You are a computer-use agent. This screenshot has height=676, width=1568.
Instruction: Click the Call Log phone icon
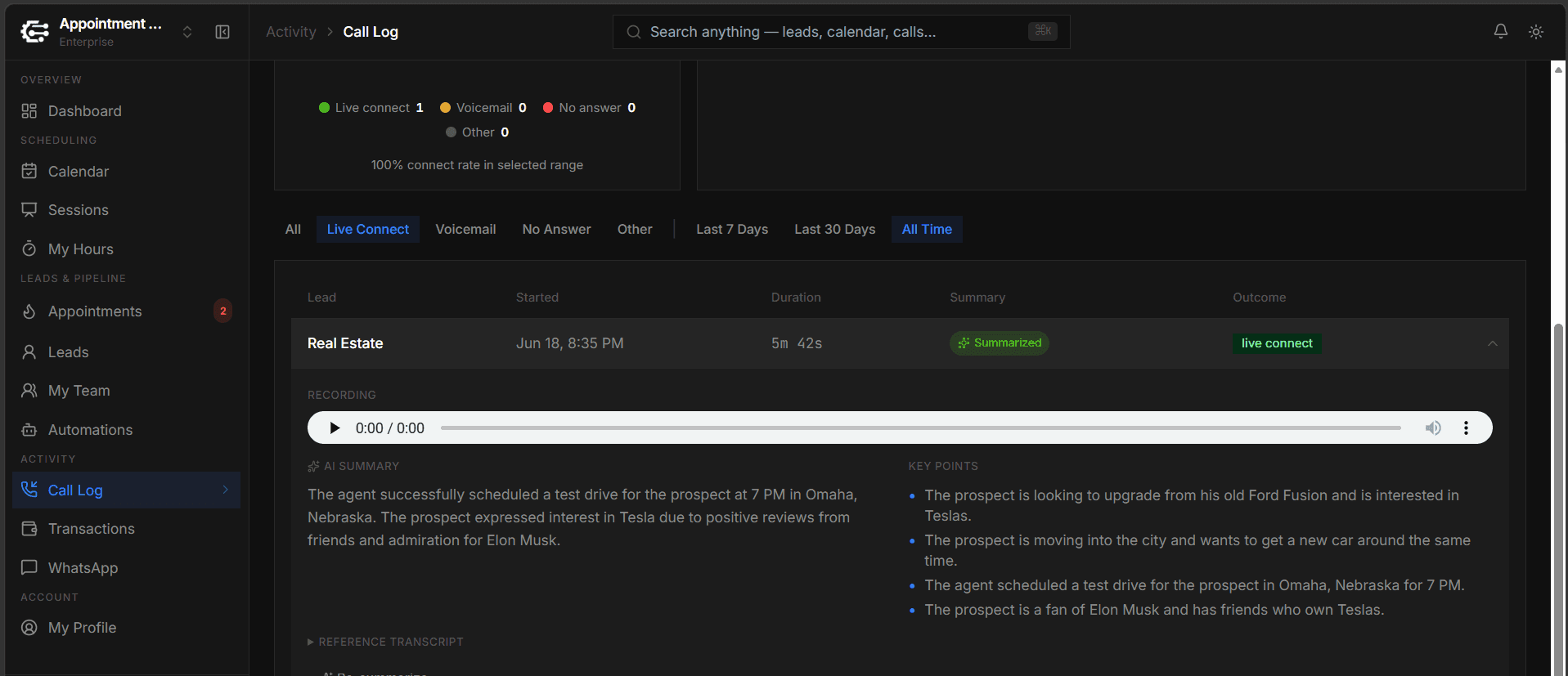[x=29, y=490]
